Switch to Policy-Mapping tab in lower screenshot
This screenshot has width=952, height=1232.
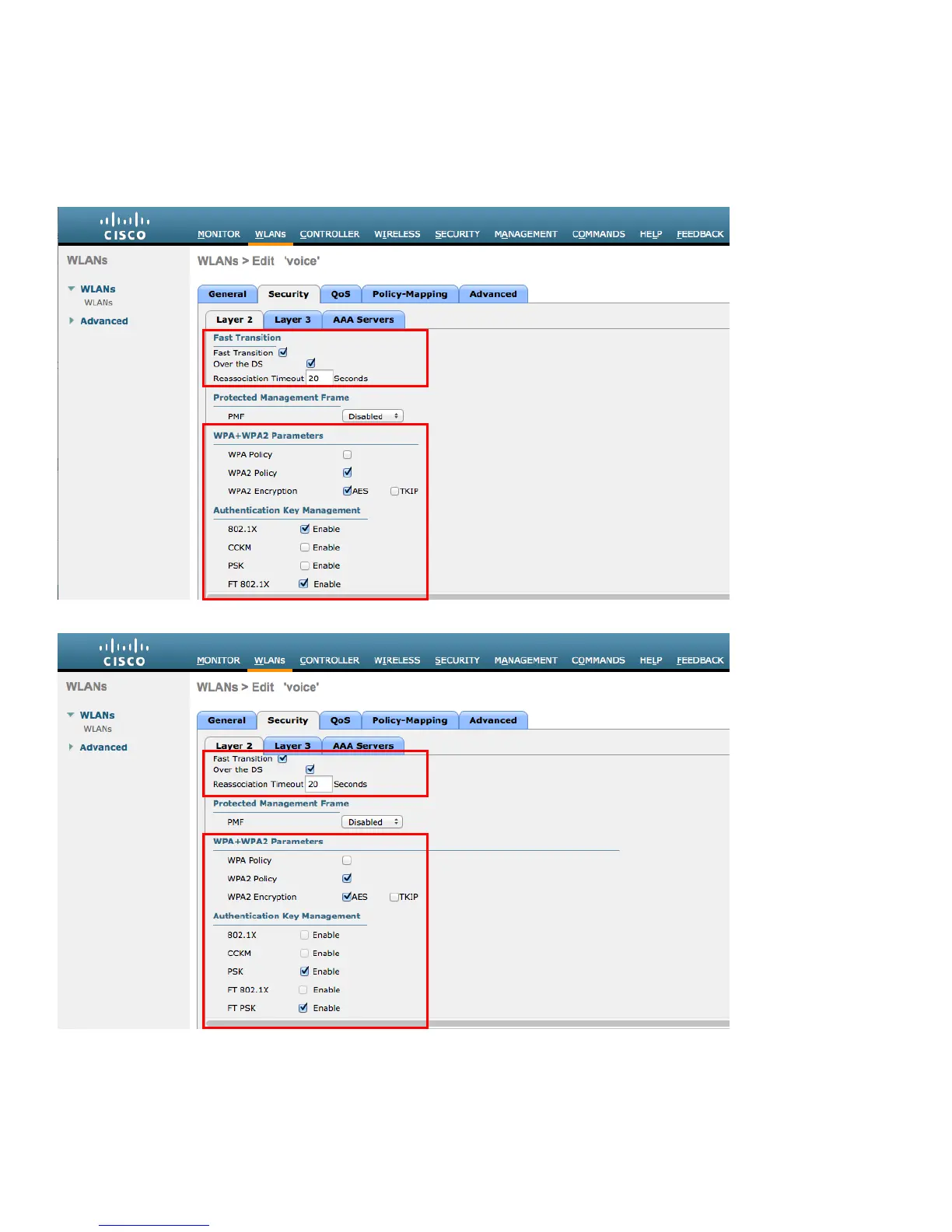(x=410, y=720)
